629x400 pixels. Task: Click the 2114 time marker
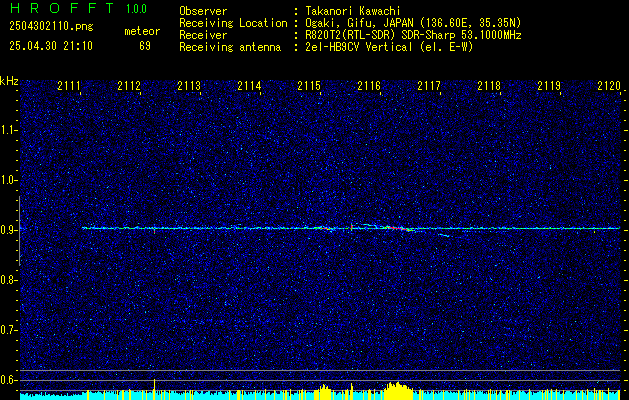249,85
